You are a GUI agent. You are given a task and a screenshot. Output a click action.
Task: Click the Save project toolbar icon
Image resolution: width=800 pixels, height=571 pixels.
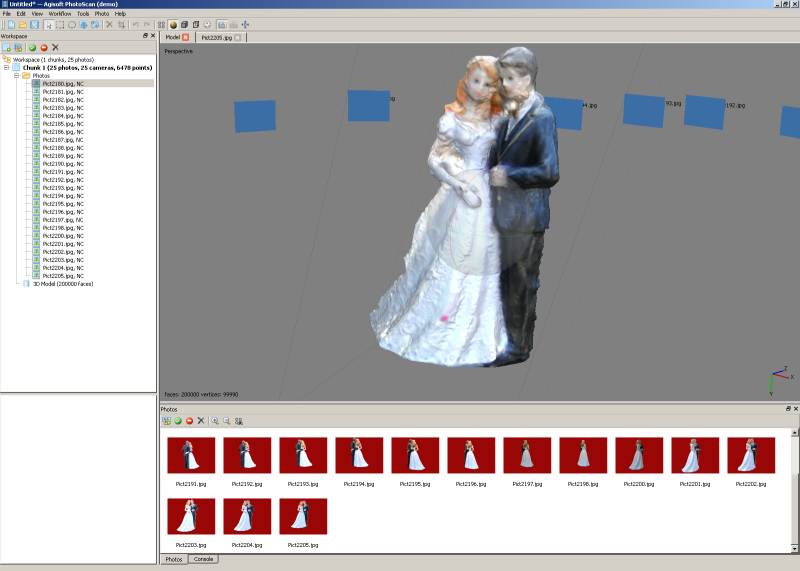(34, 24)
